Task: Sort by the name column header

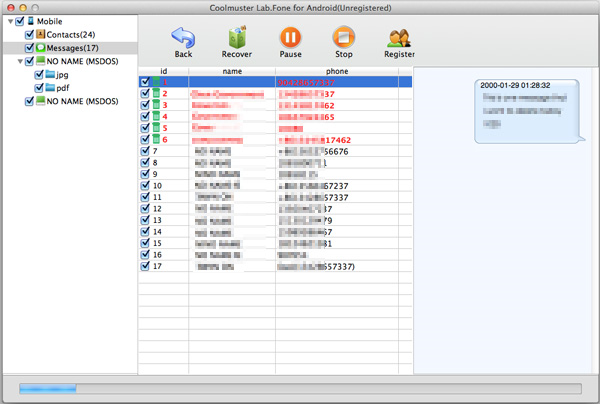Action: (x=232, y=71)
